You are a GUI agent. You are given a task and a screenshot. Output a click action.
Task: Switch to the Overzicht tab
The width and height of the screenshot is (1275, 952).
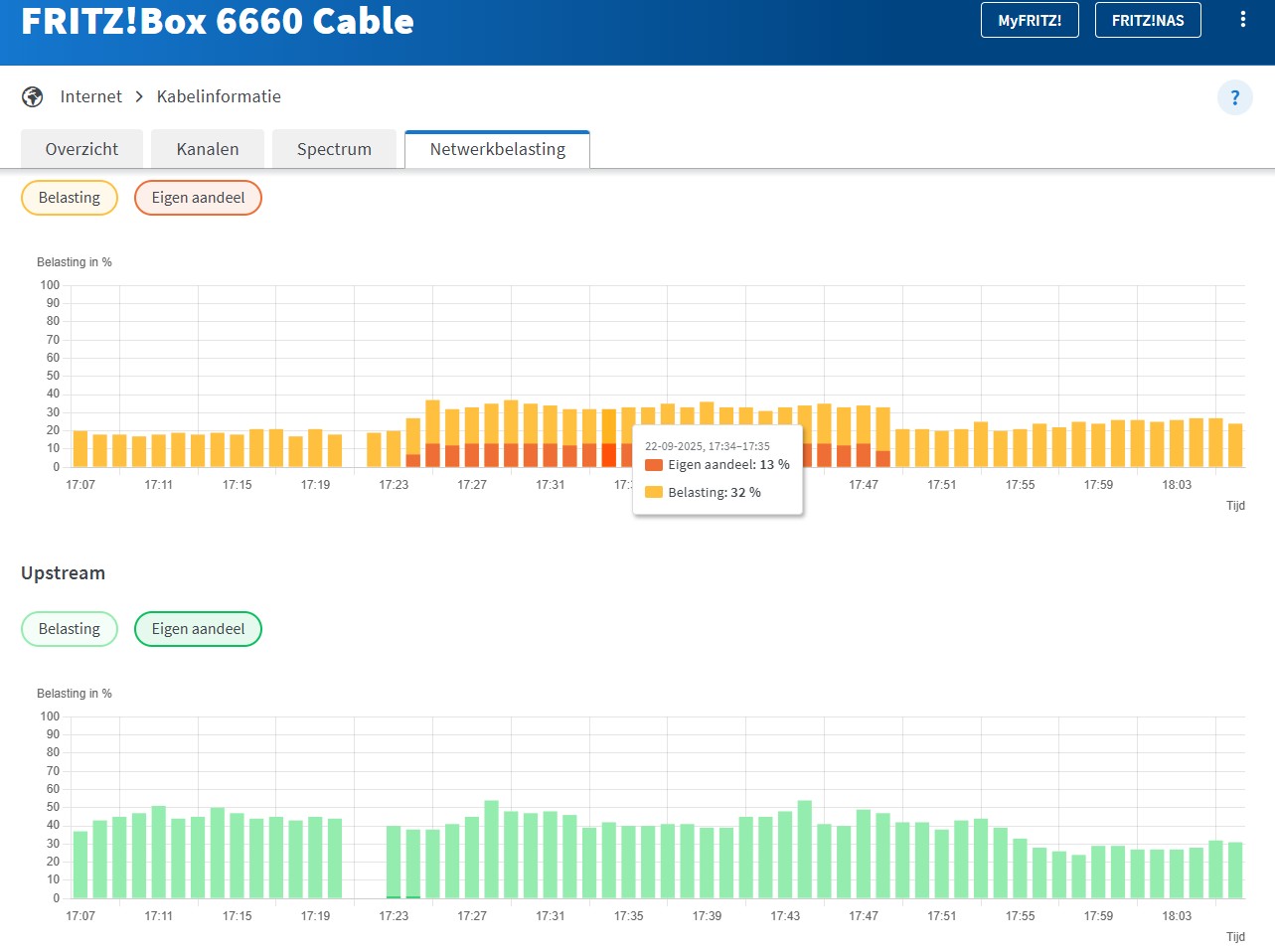(81, 149)
